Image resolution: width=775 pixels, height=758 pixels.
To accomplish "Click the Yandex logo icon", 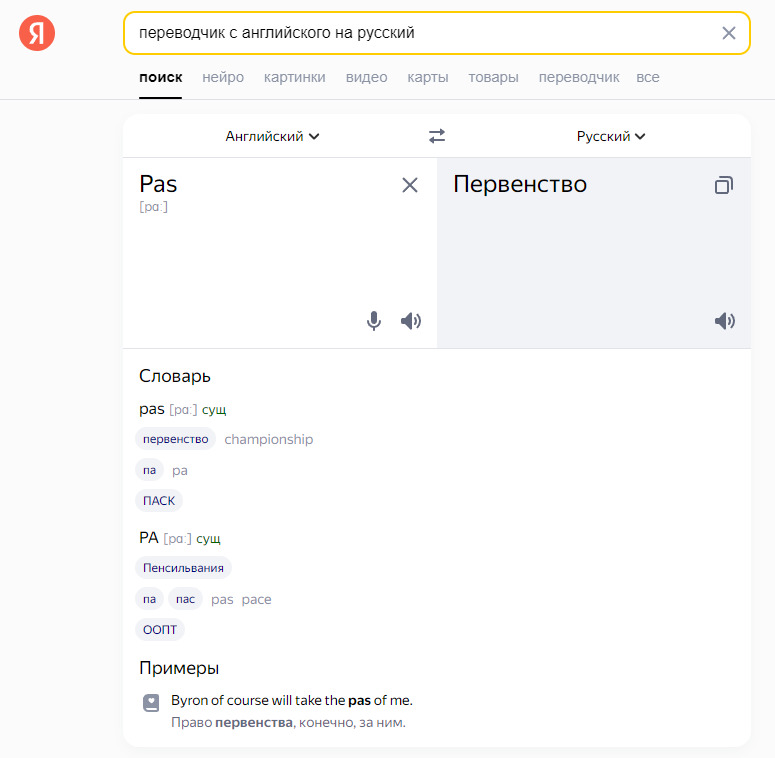I will point(37,34).
